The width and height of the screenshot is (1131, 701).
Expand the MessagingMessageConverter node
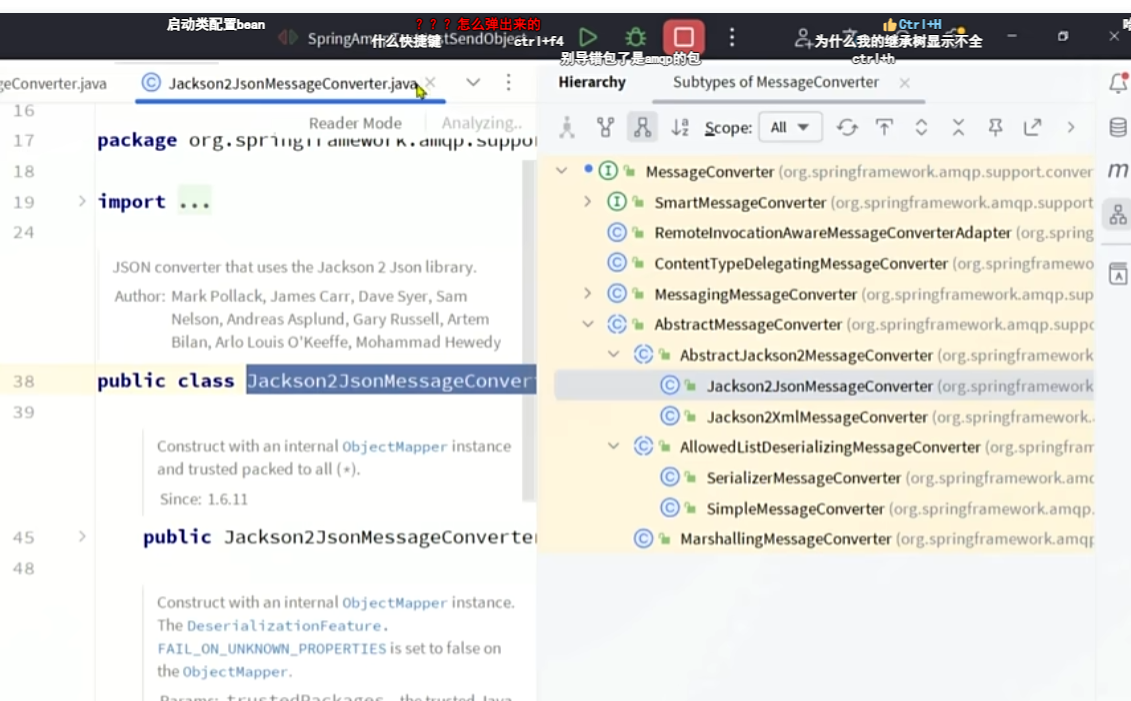(587, 294)
